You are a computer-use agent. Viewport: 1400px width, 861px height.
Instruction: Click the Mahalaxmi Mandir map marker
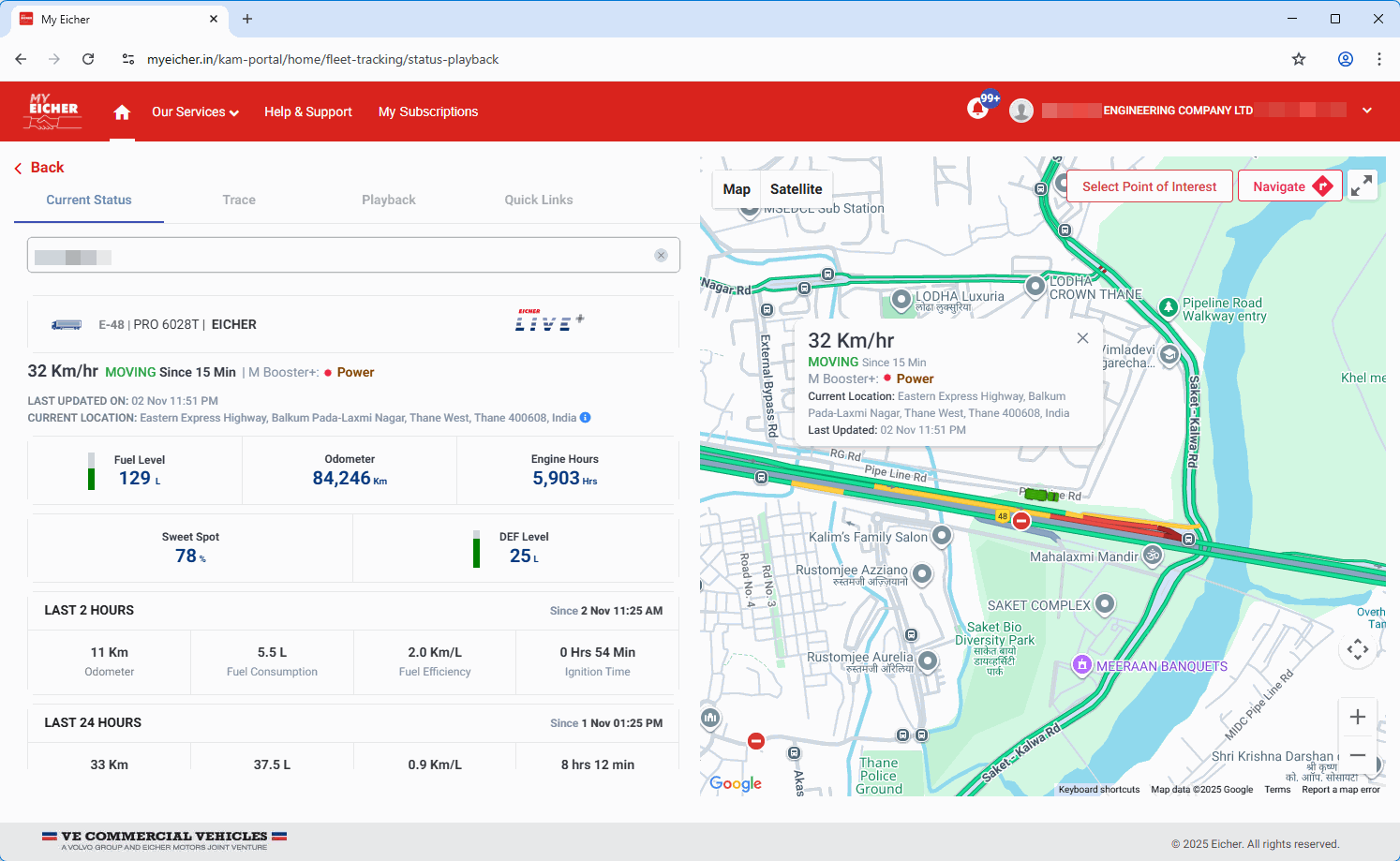click(1153, 555)
